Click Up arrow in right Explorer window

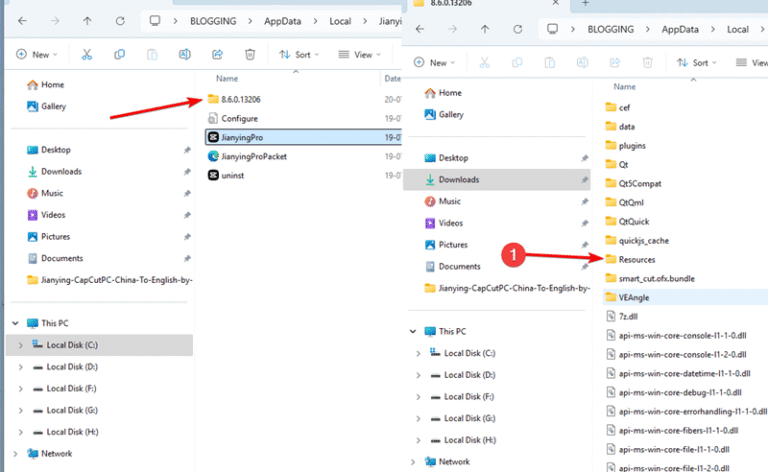click(485, 29)
